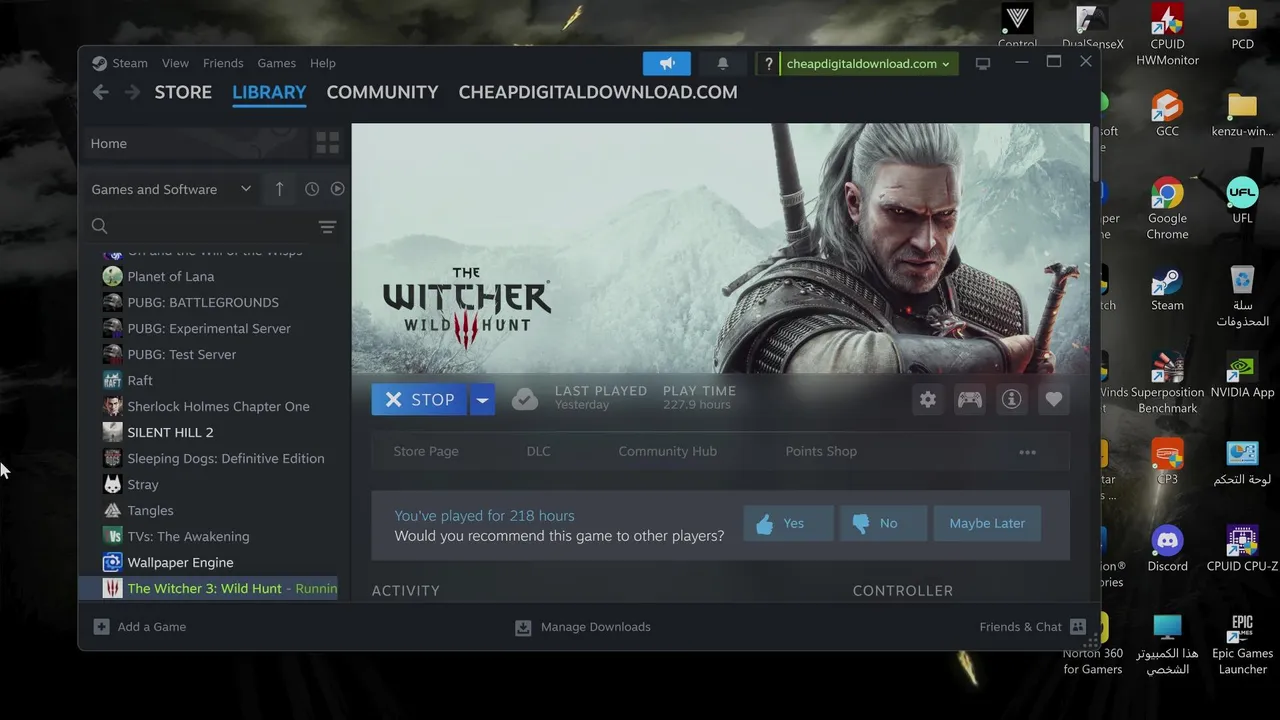Select Sherlock Holmes Chapter One
This screenshot has width=1280, height=720.
(x=220, y=406)
